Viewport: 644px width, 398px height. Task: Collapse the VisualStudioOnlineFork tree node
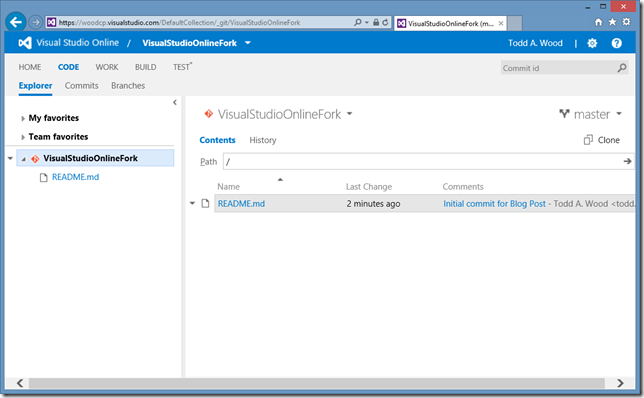coord(24,159)
